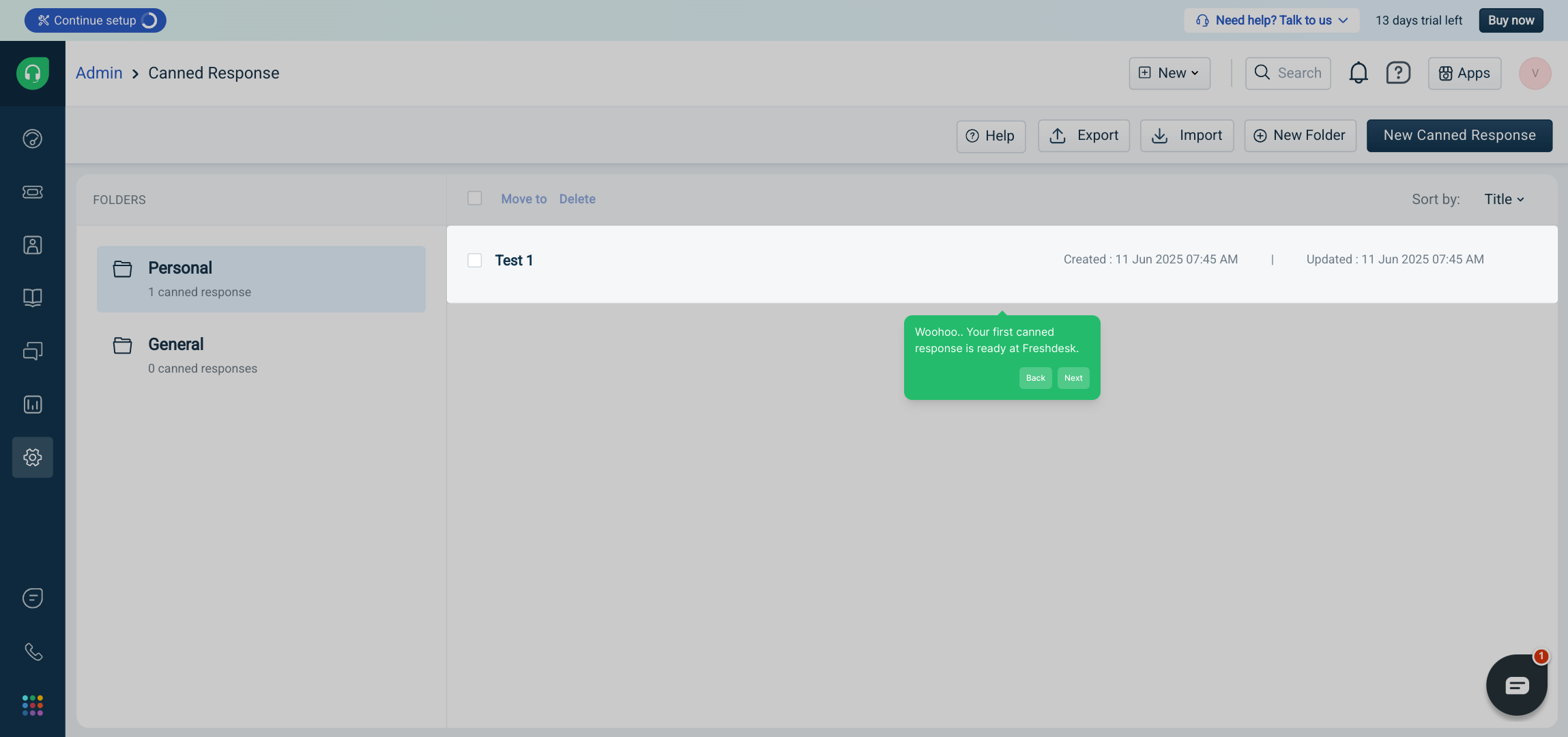Open Contacts from the sidebar
The image size is (1568, 737).
pos(33,245)
